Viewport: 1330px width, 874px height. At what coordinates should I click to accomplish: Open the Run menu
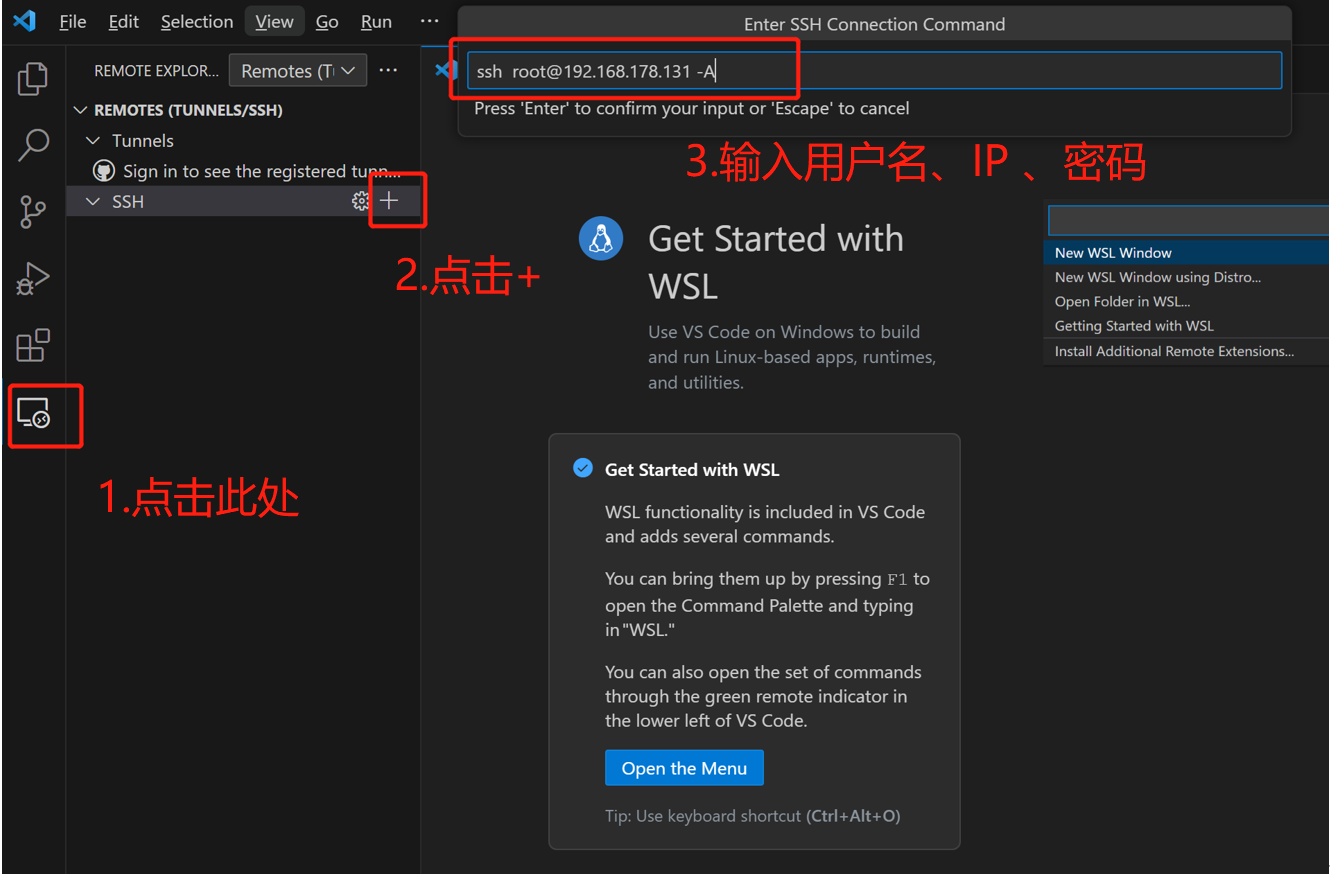pos(376,21)
